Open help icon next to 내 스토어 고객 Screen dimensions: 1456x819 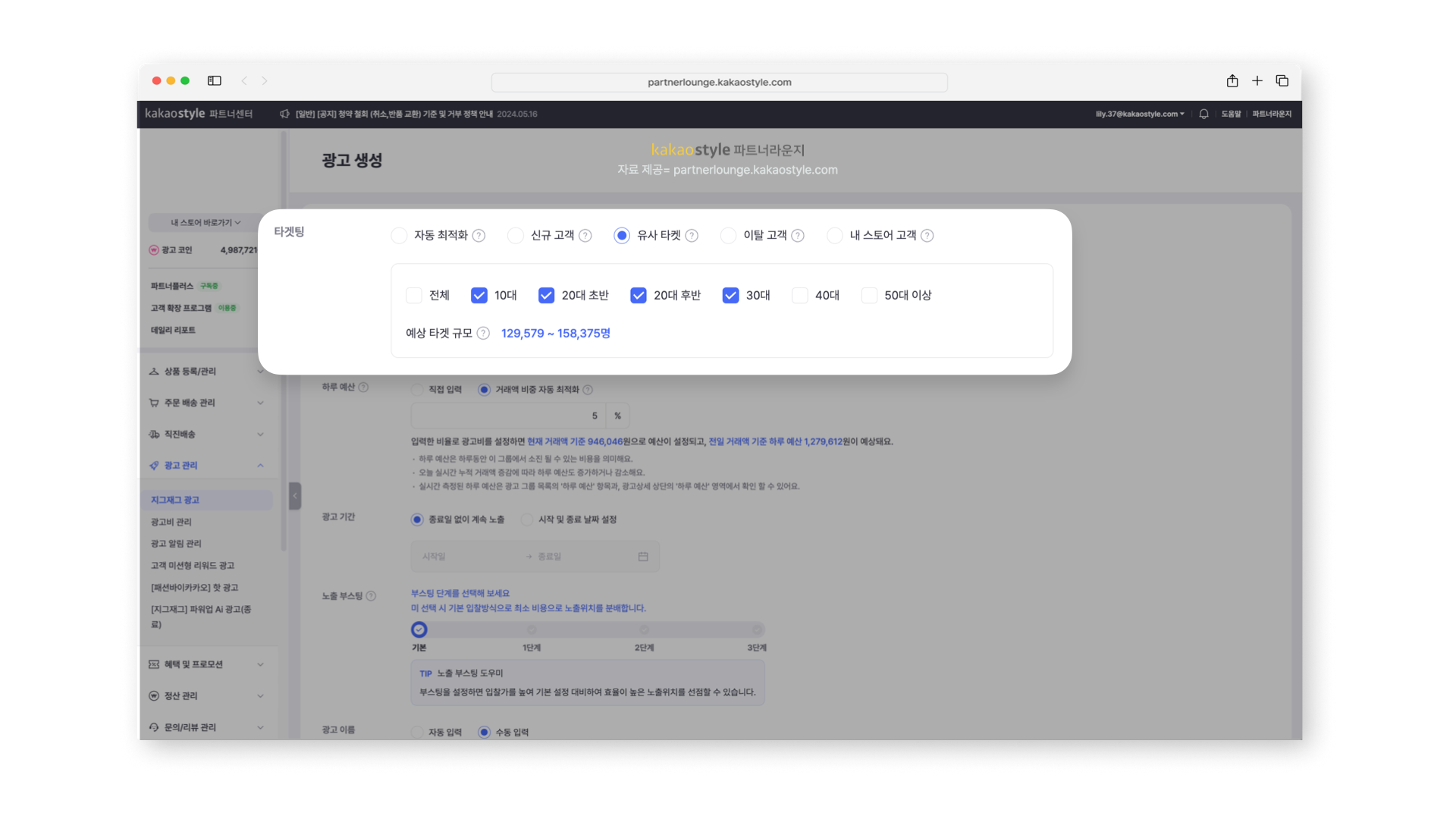tap(927, 236)
